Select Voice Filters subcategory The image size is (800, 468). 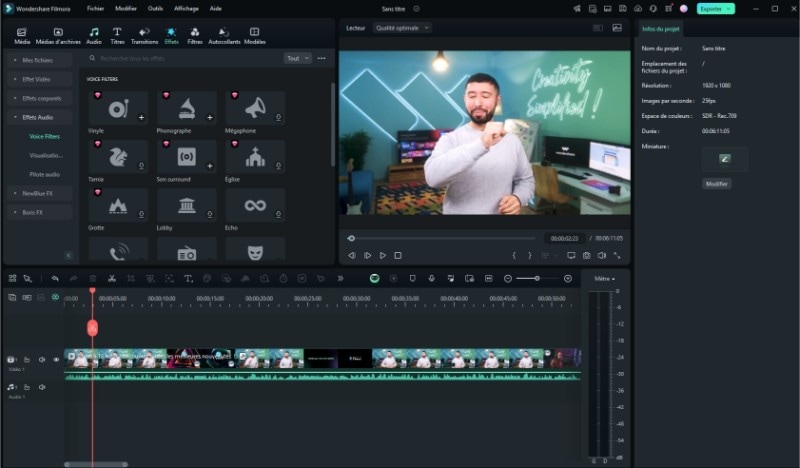44,136
